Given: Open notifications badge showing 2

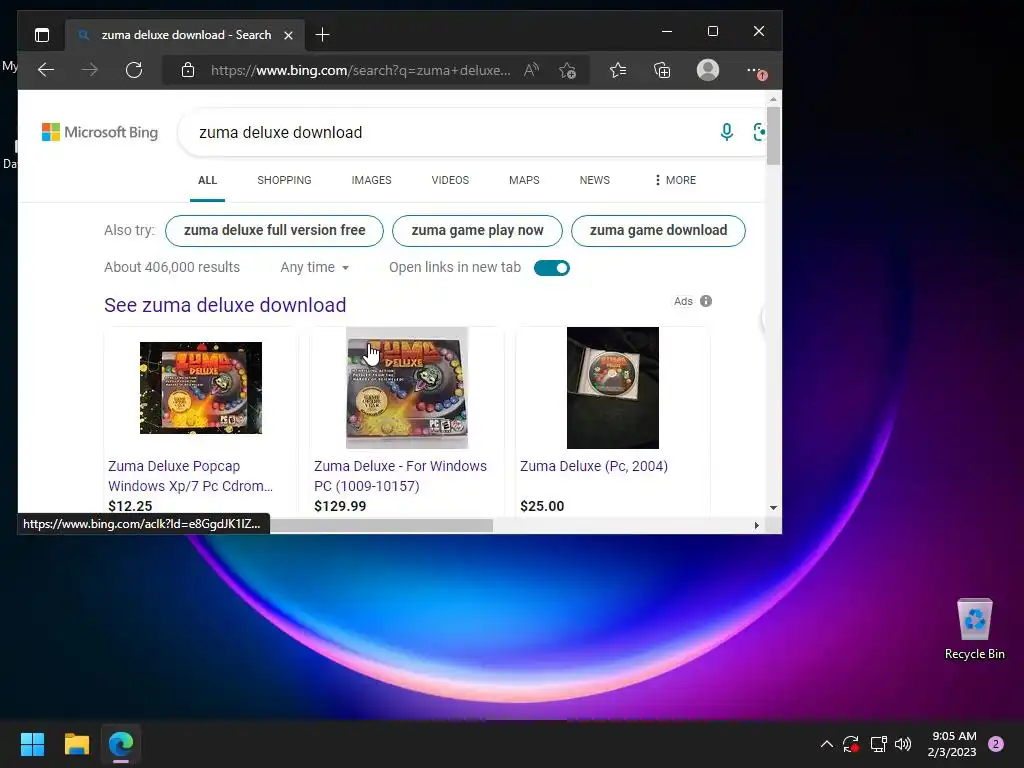Looking at the screenshot, I should click(x=996, y=744).
